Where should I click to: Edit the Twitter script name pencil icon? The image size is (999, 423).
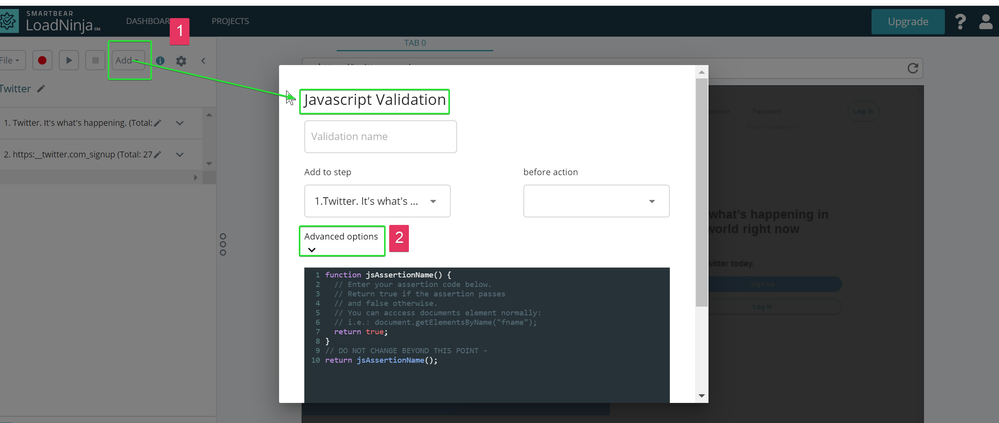point(41,89)
